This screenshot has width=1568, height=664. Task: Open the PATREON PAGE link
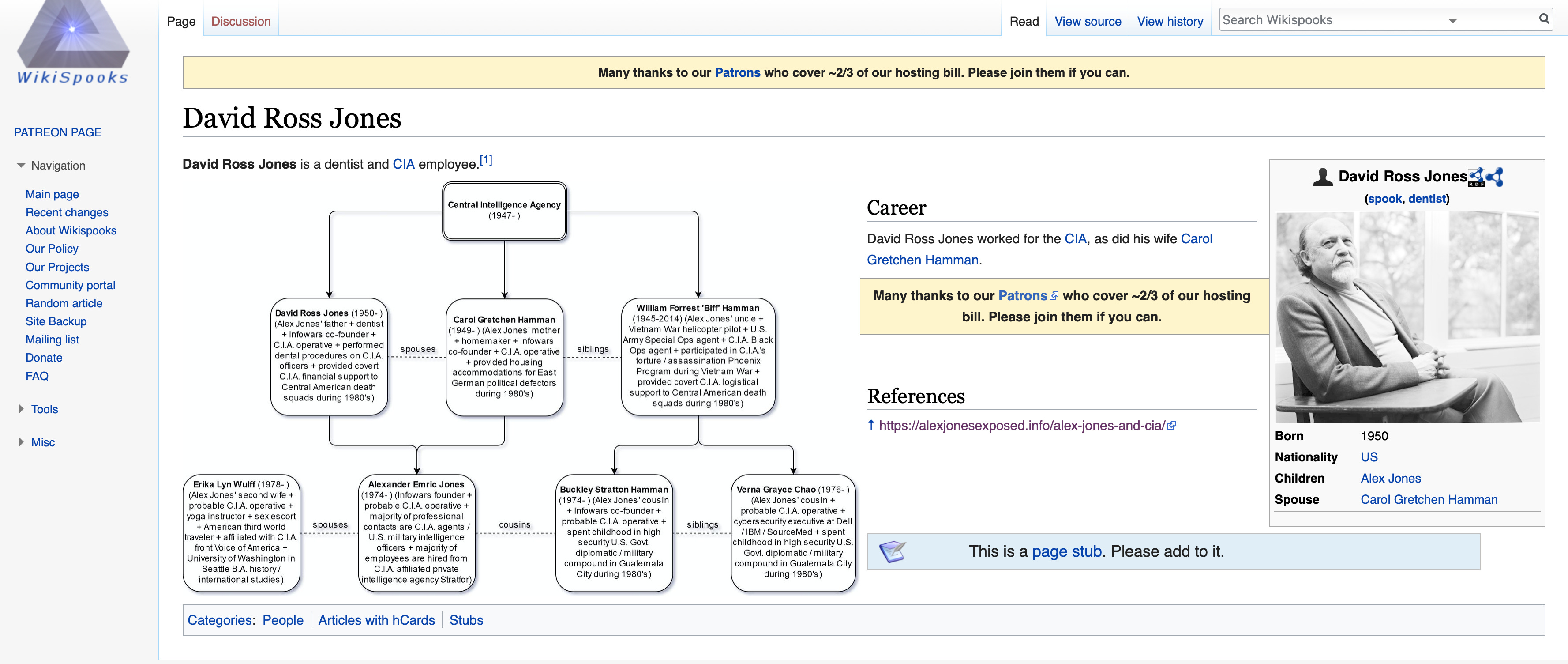coord(58,132)
